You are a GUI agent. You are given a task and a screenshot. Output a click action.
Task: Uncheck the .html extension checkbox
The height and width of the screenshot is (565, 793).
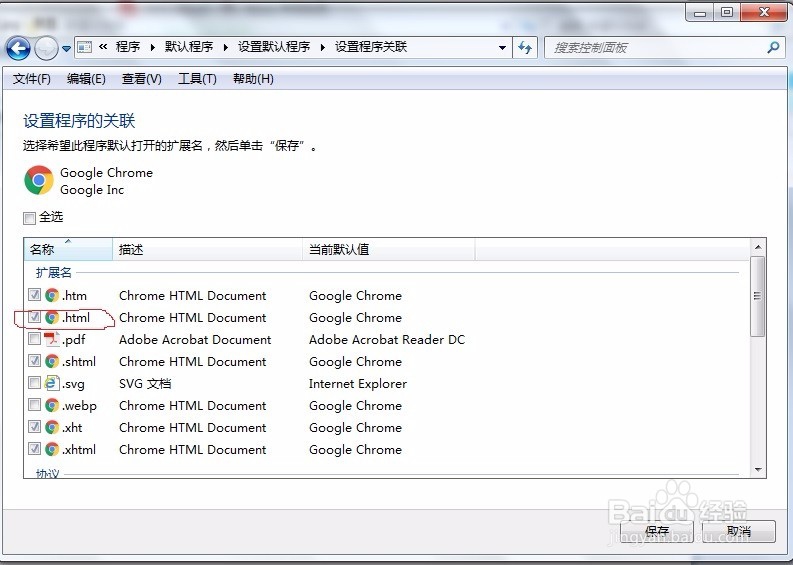point(34,317)
